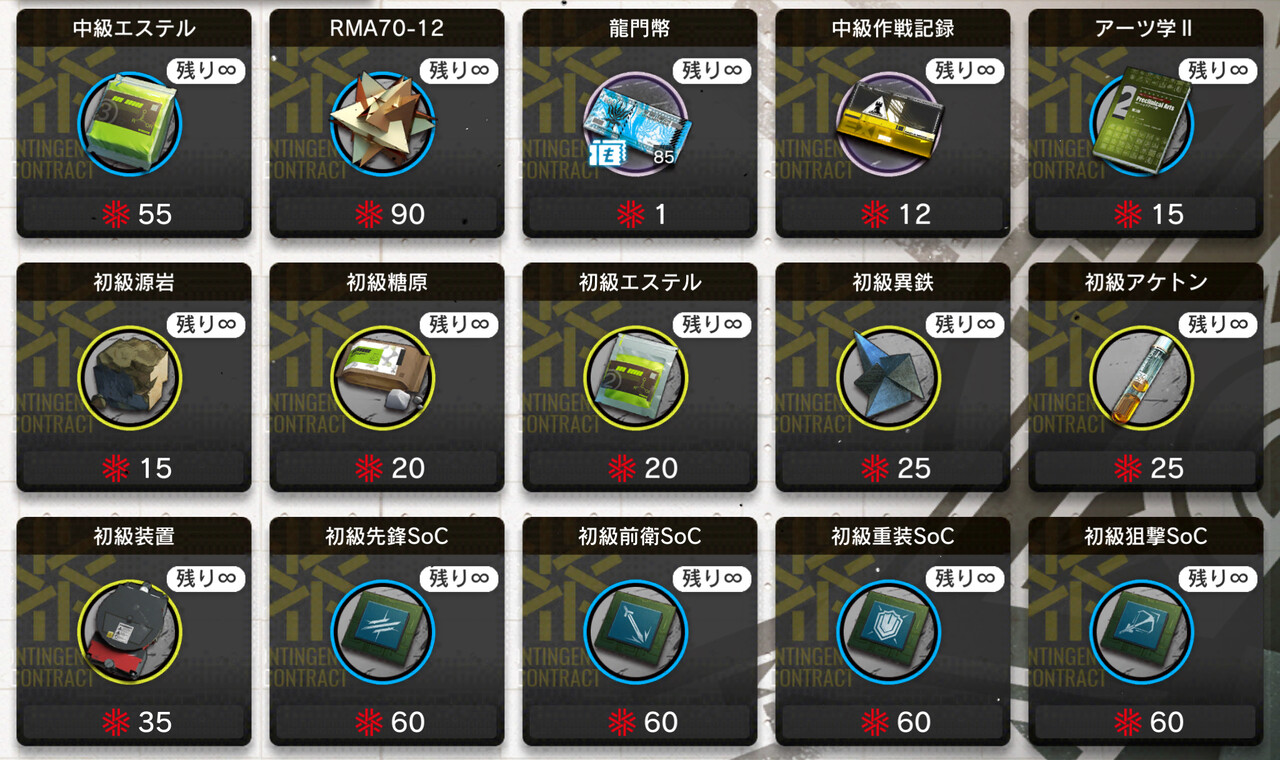Click the 初級前衛SoC title label
Viewport: 1280px width, 760px height.
[x=640, y=536]
